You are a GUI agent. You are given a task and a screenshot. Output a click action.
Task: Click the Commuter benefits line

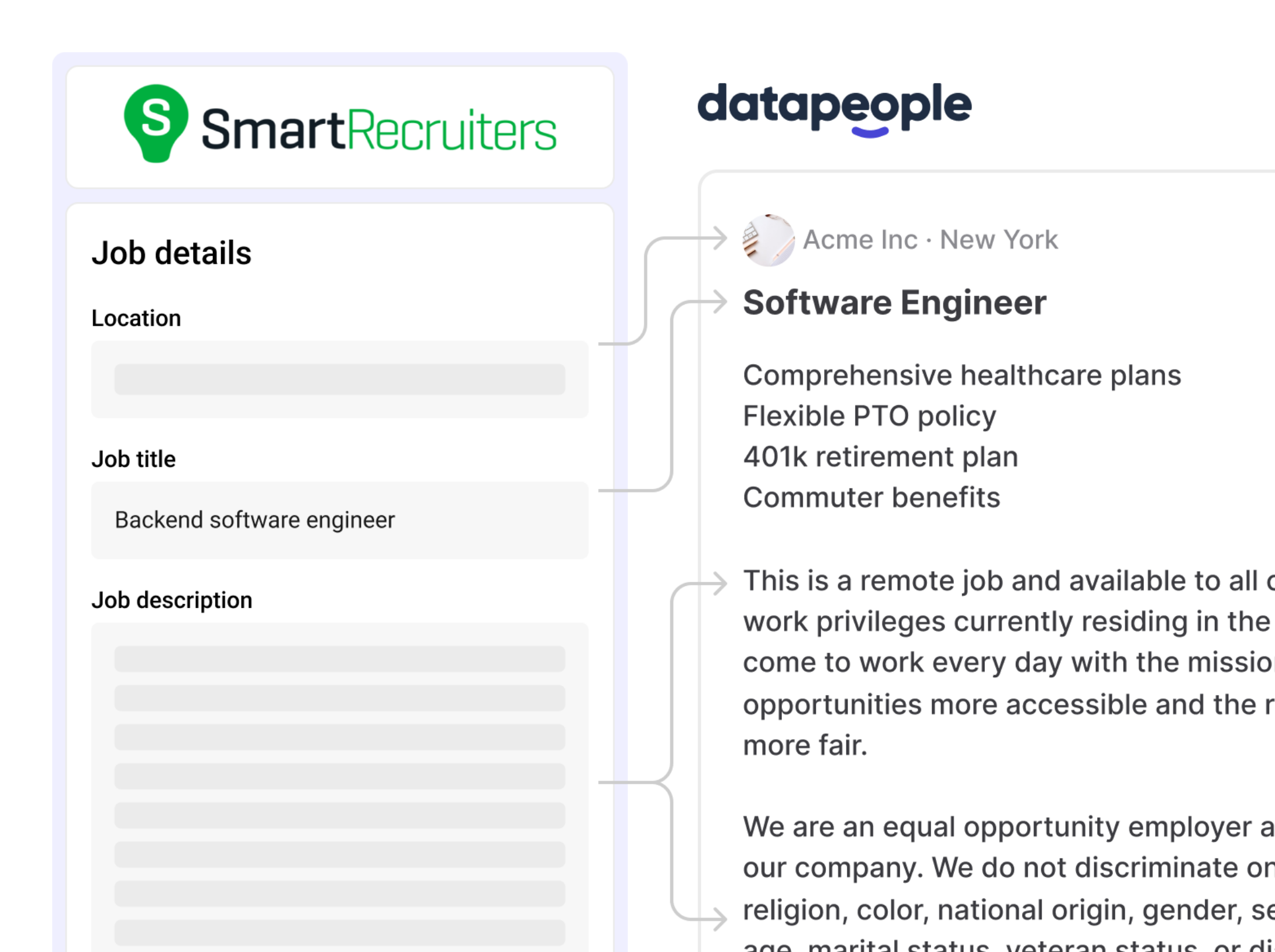(871, 498)
